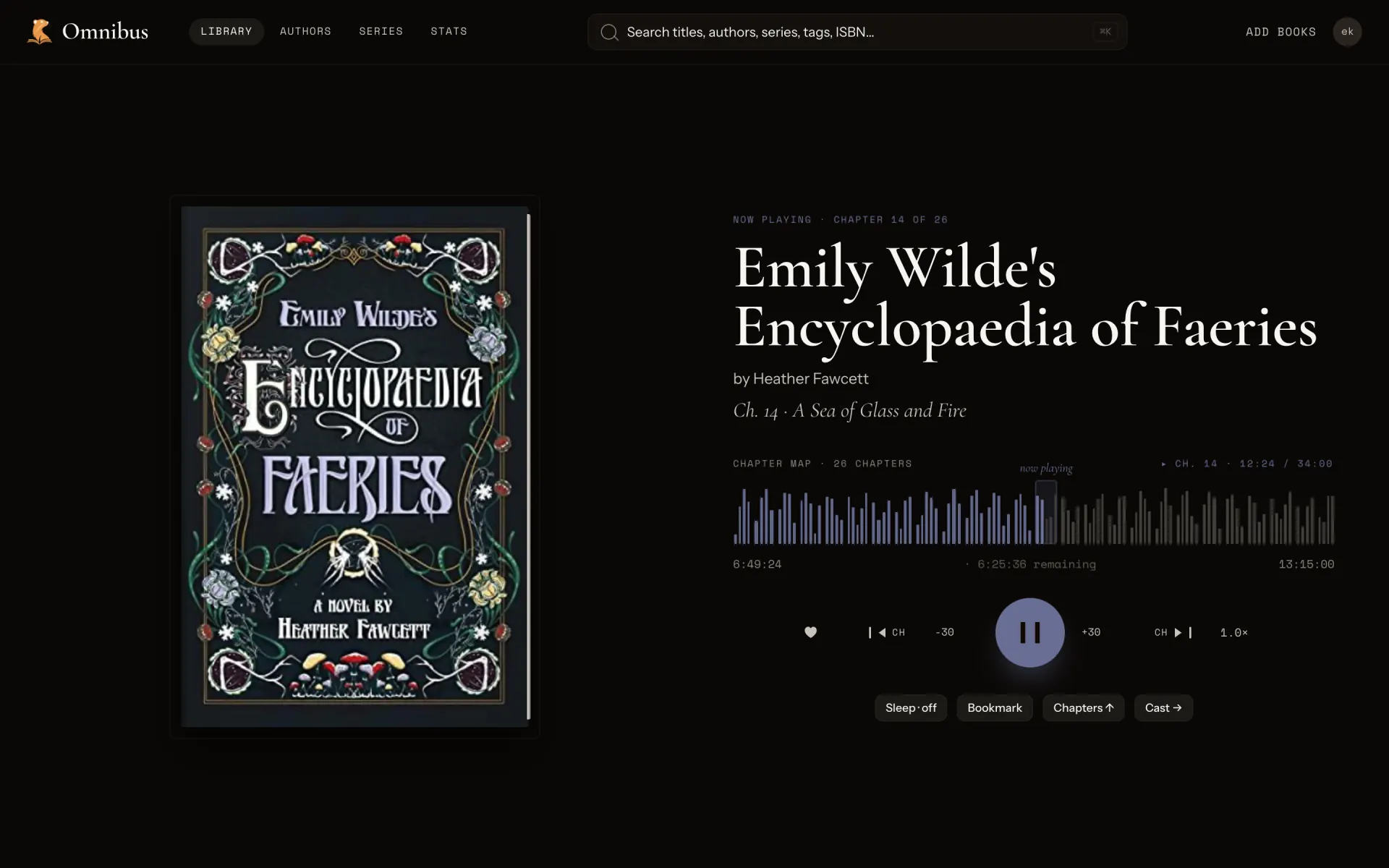Focus the search titles input field
This screenshot has width=1389, height=868.
point(857,32)
